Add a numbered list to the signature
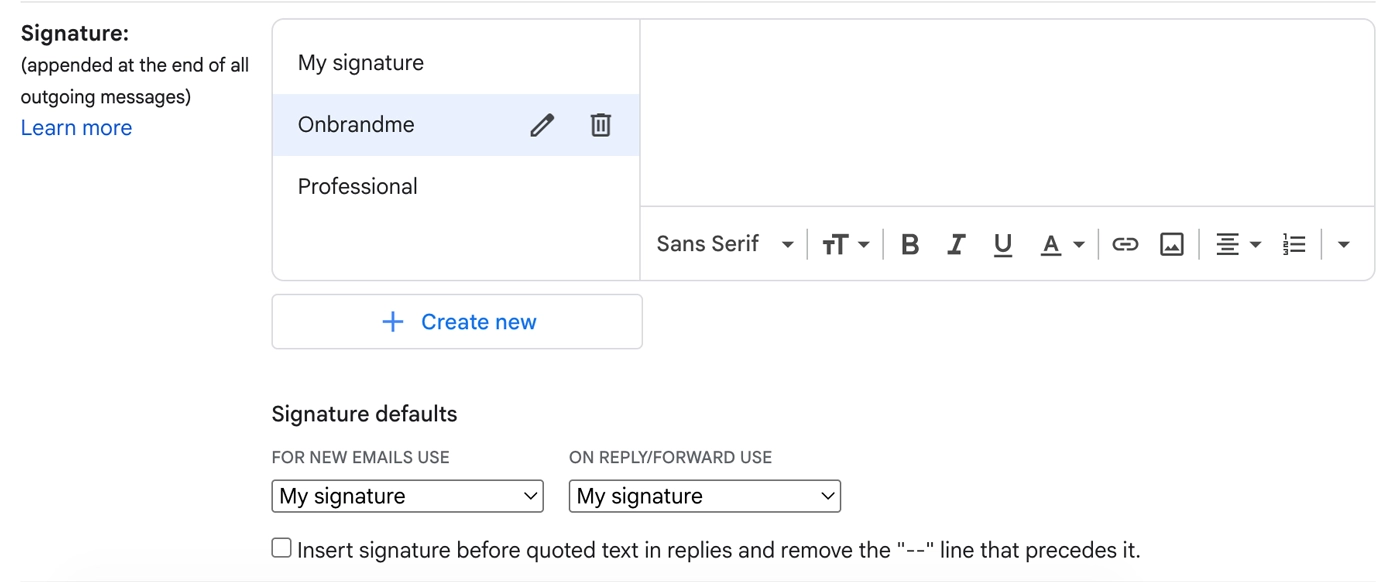This screenshot has height=582, width=1400. coord(1294,243)
